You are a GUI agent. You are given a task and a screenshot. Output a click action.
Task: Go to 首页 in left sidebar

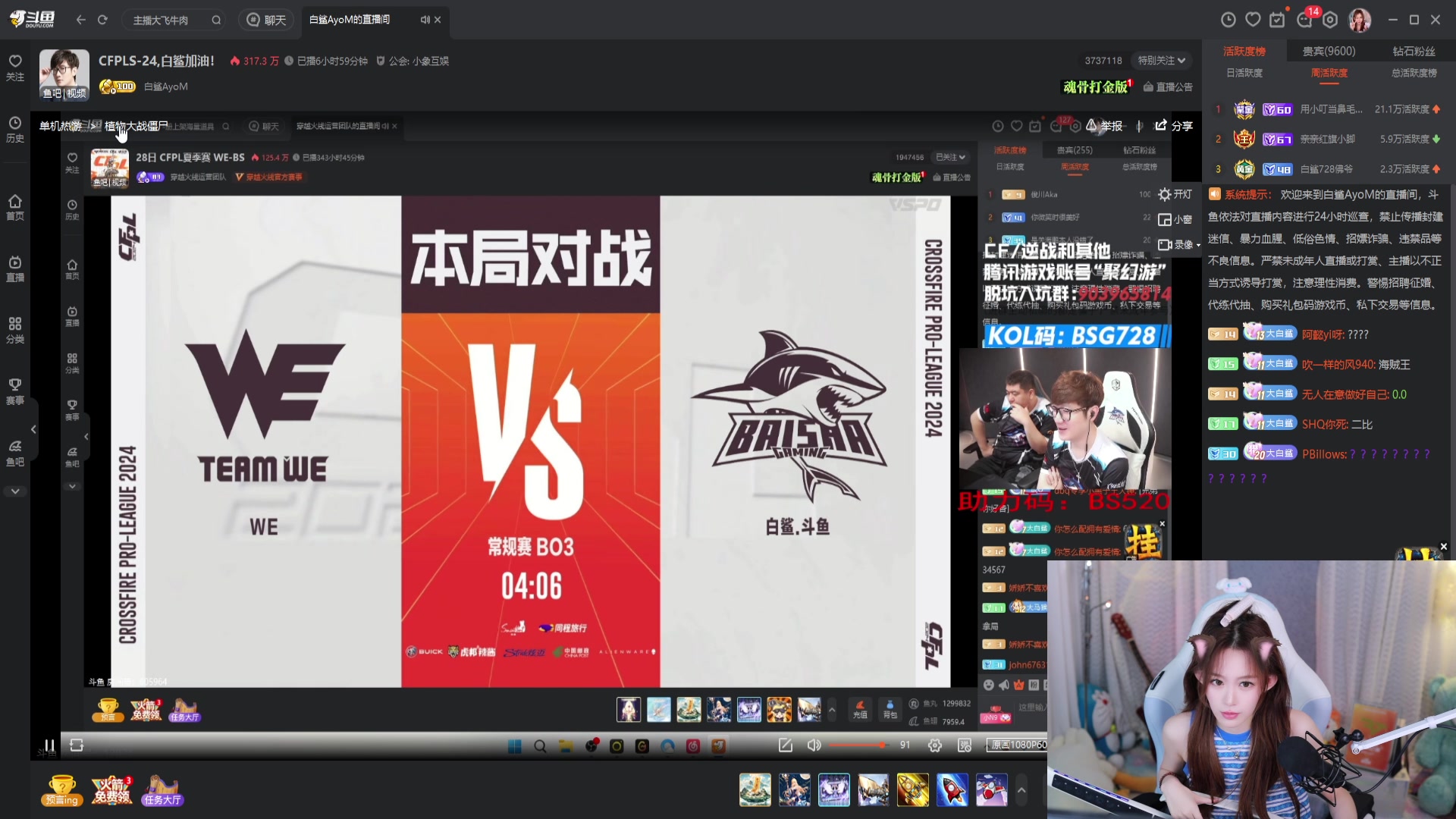tap(15, 207)
